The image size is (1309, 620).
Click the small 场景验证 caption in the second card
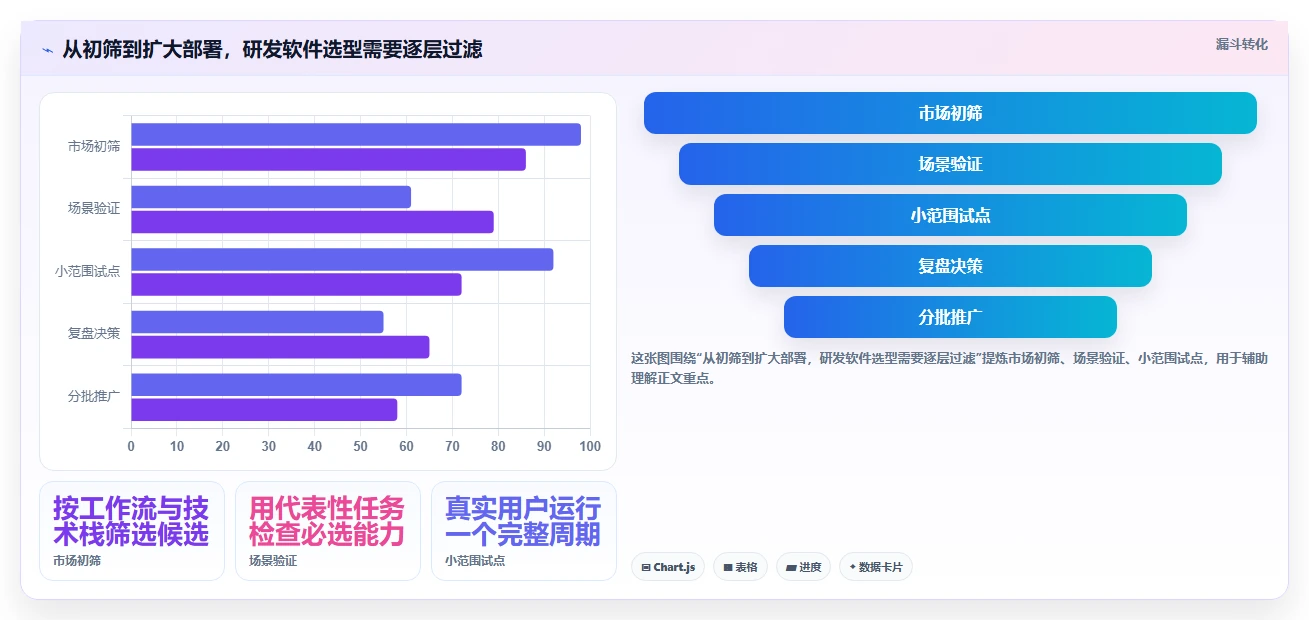pos(273,561)
